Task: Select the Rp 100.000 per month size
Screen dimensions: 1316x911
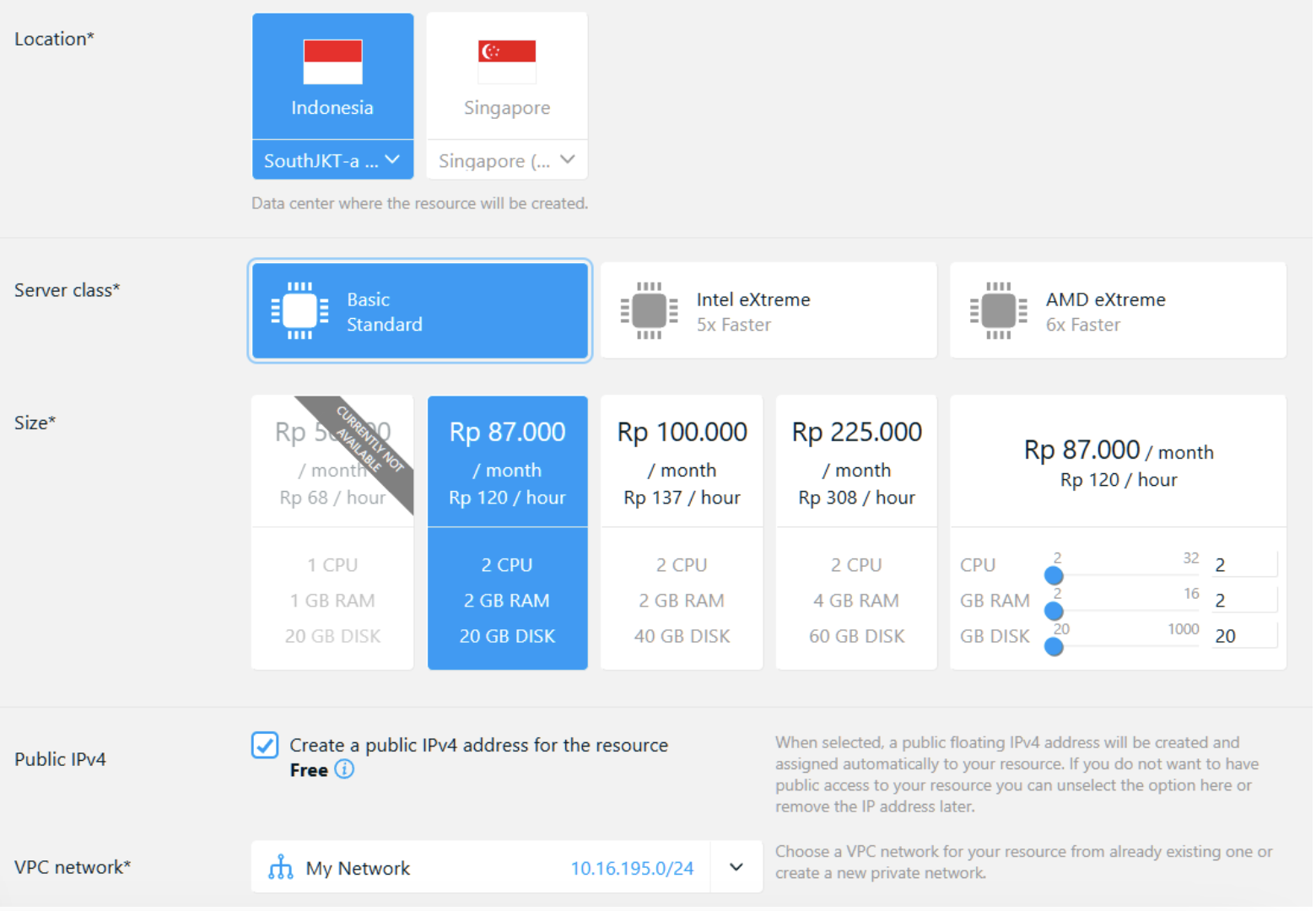Action: coord(682,532)
